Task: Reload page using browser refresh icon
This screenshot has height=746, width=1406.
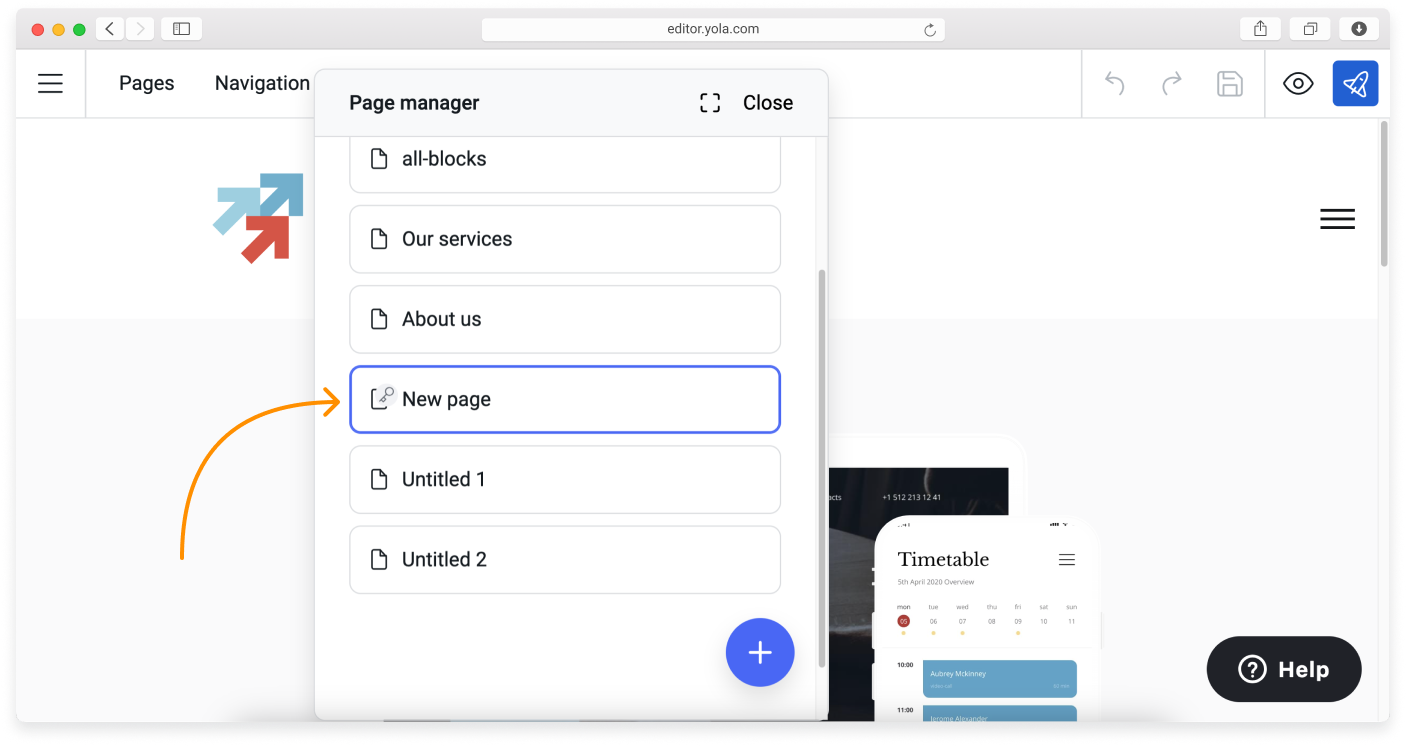Action: [930, 30]
